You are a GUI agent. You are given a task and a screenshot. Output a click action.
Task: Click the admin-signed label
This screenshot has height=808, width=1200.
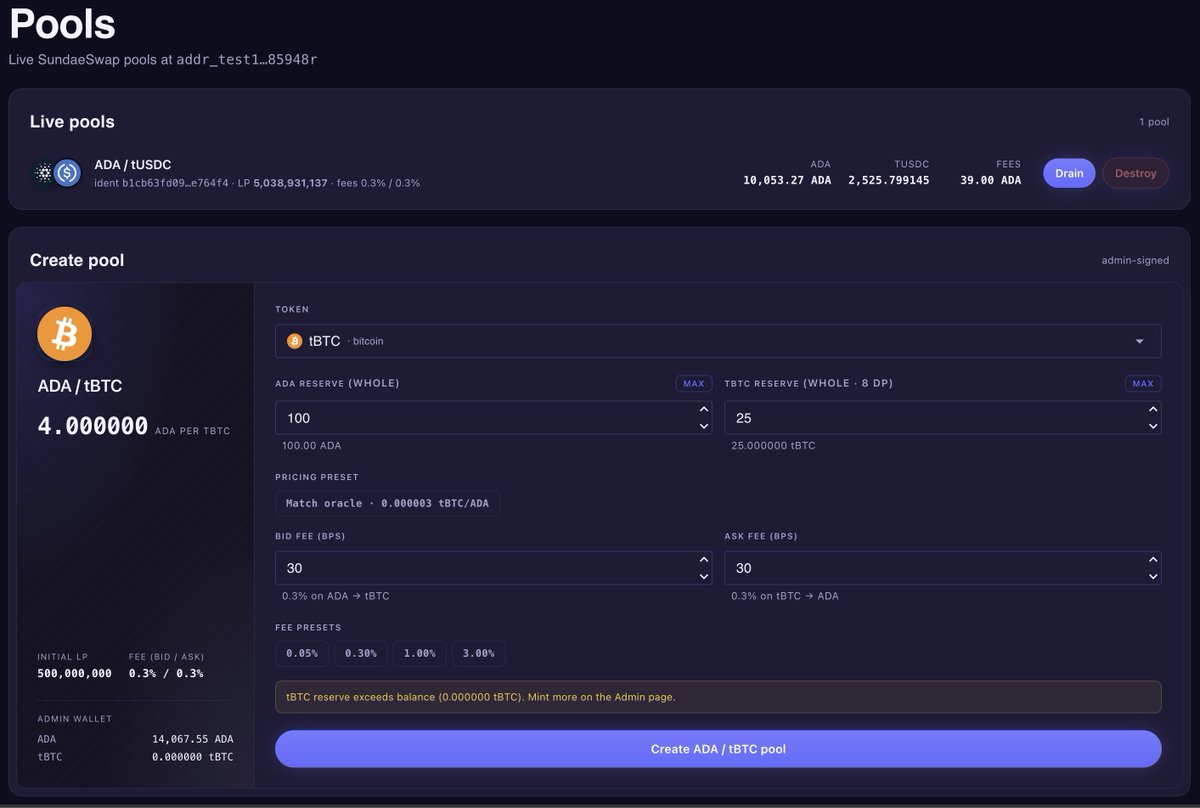coord(1135,260)
